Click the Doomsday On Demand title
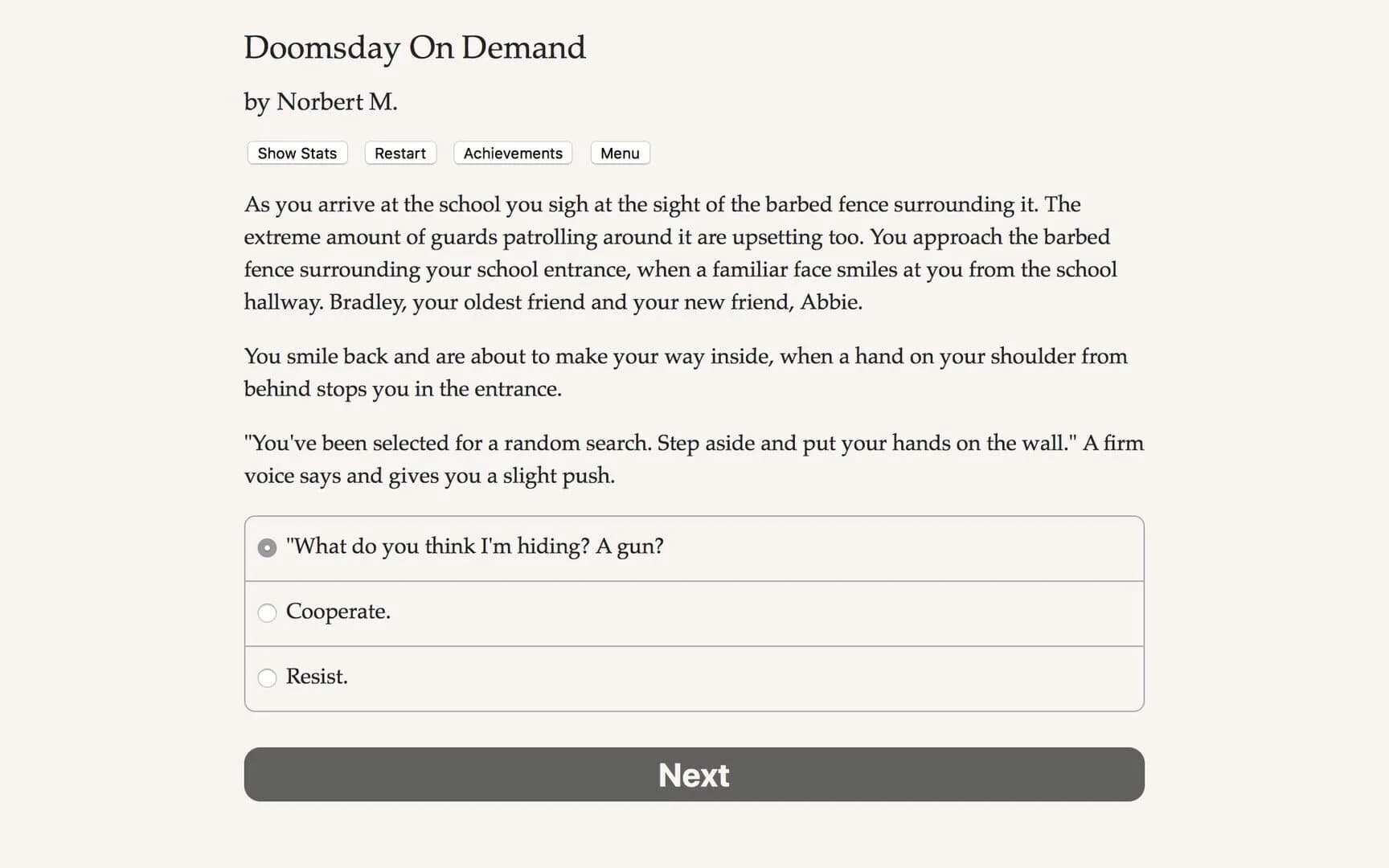 click(415, 48)
